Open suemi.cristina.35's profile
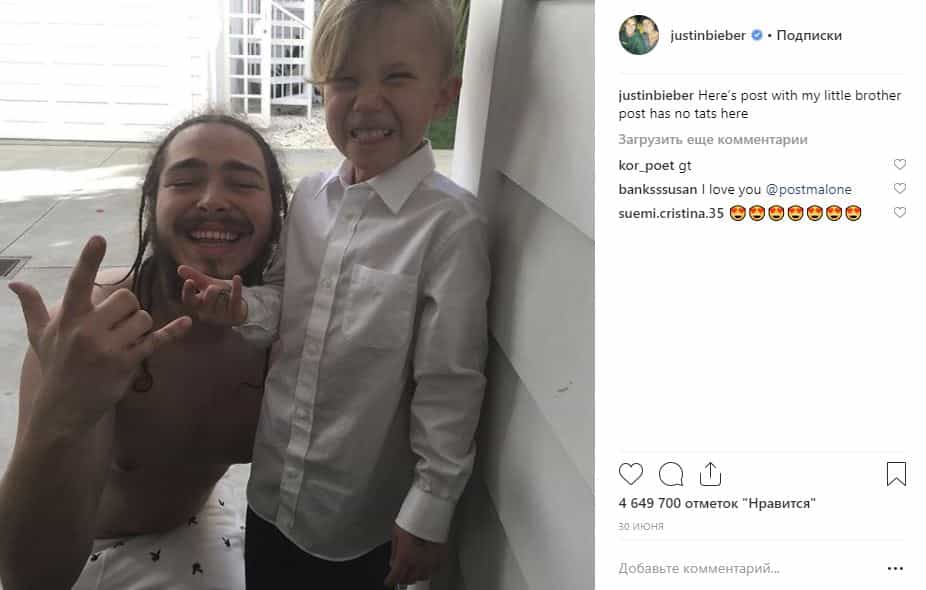Image resolution: width=926 pixels, height=590 pixels. pos(671,213)
